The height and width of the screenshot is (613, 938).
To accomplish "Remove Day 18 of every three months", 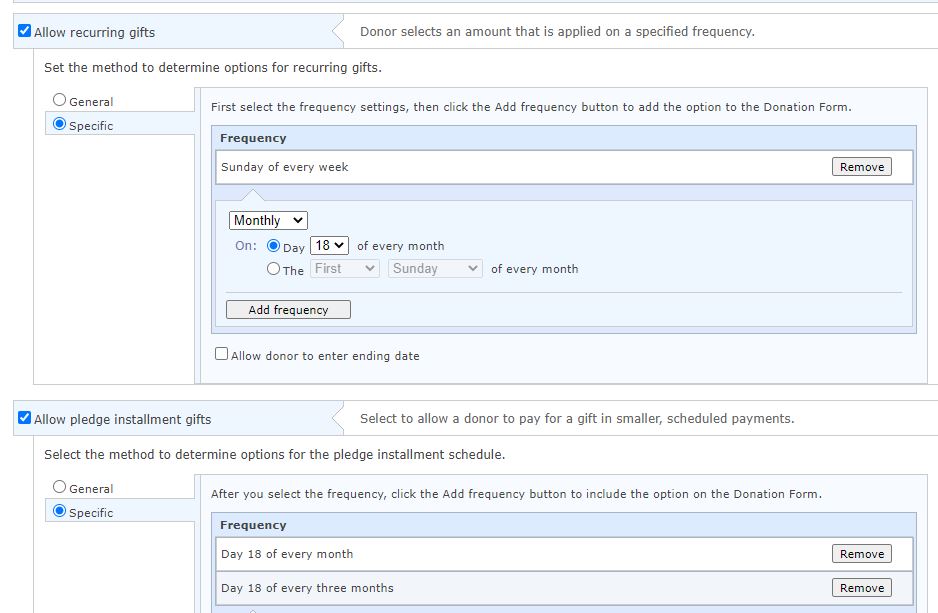I will pos(861,588).
